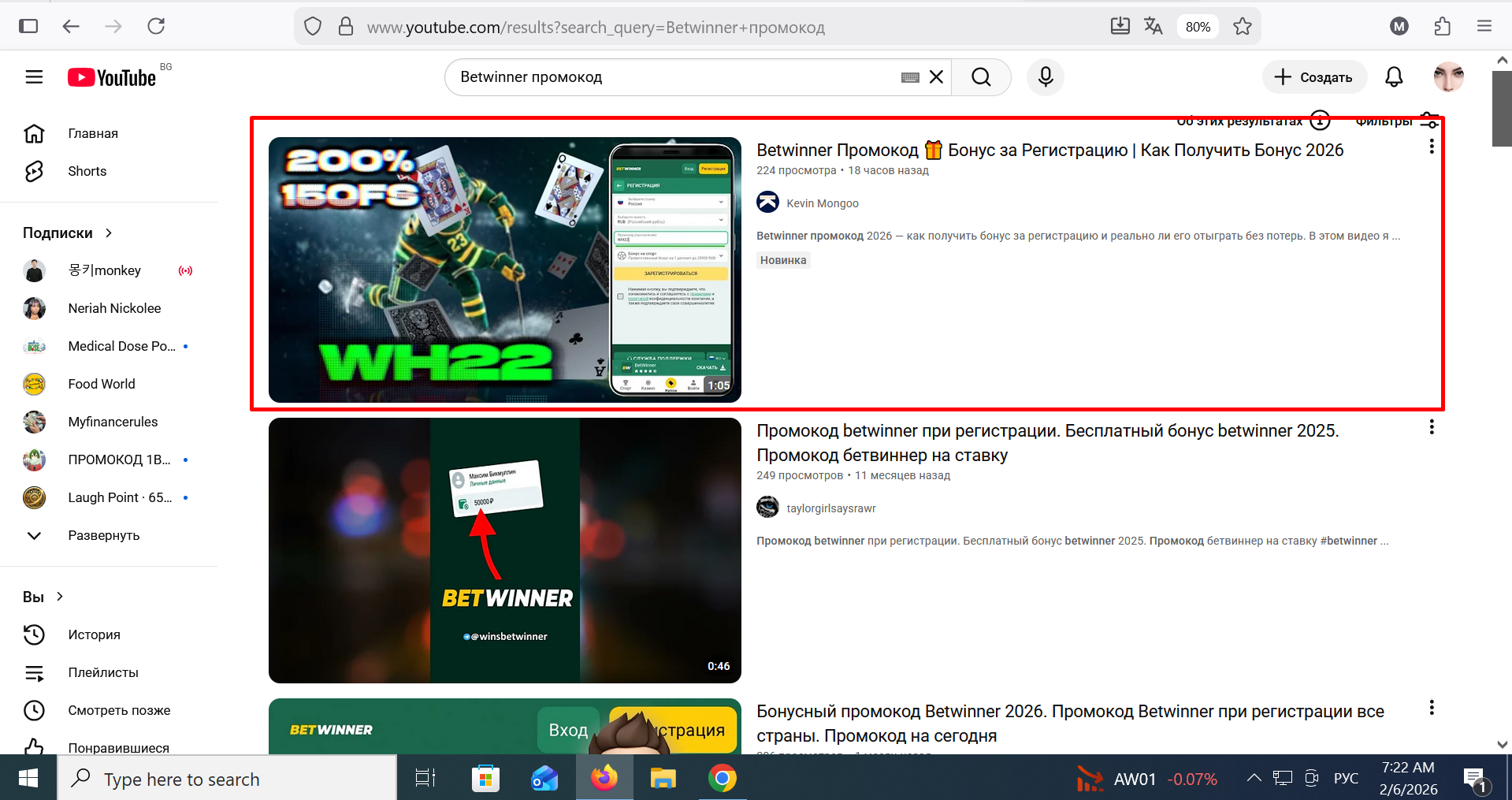Open the Betwinner Промокод Бонус за Регистрацию title
This screenshot has height=800, width=1512.
pyautogui.click(x=1049, y=150)
